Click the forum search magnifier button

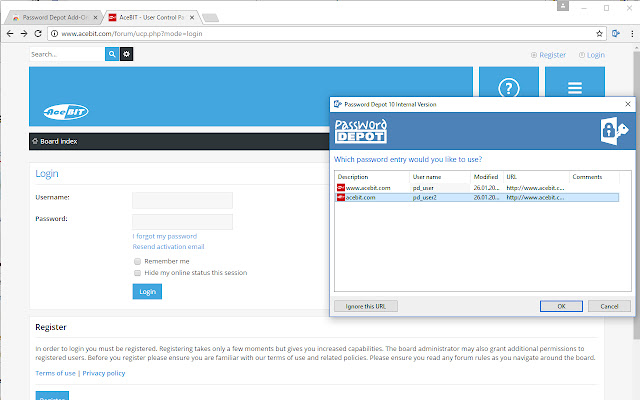point(112,54)
